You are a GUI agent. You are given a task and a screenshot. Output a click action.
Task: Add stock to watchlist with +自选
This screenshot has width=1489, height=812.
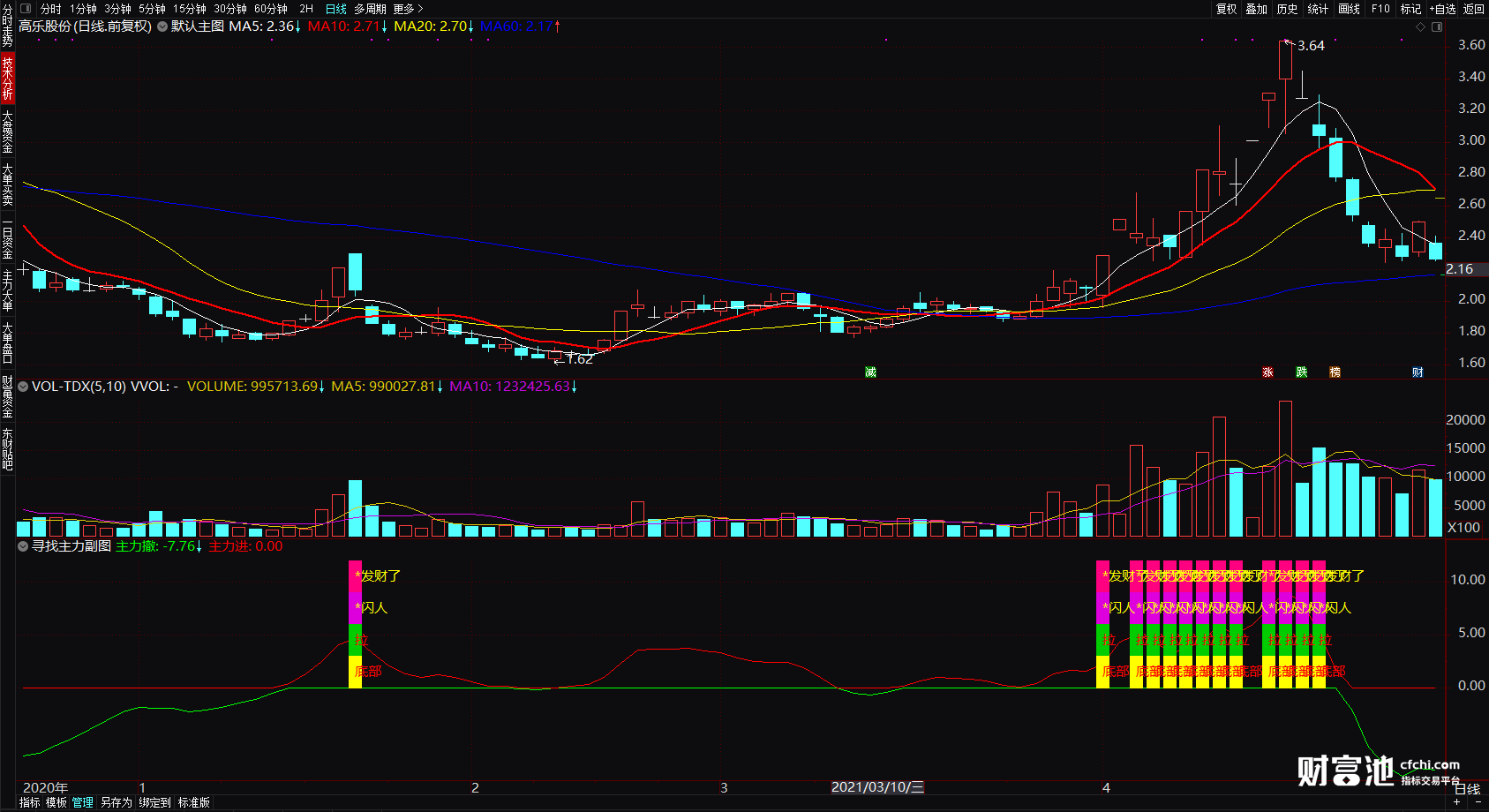(1442, 8)
